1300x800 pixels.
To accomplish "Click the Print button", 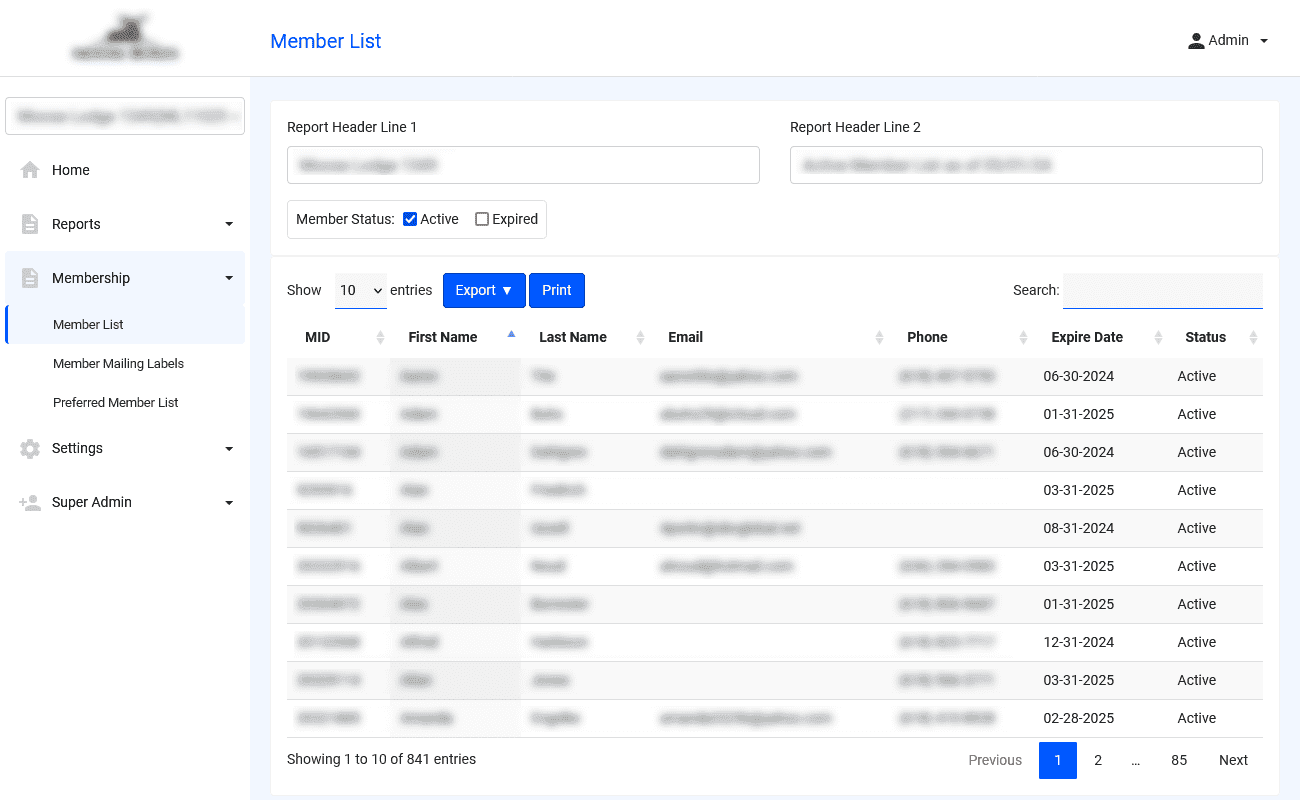I will click(x=557, y=290).
